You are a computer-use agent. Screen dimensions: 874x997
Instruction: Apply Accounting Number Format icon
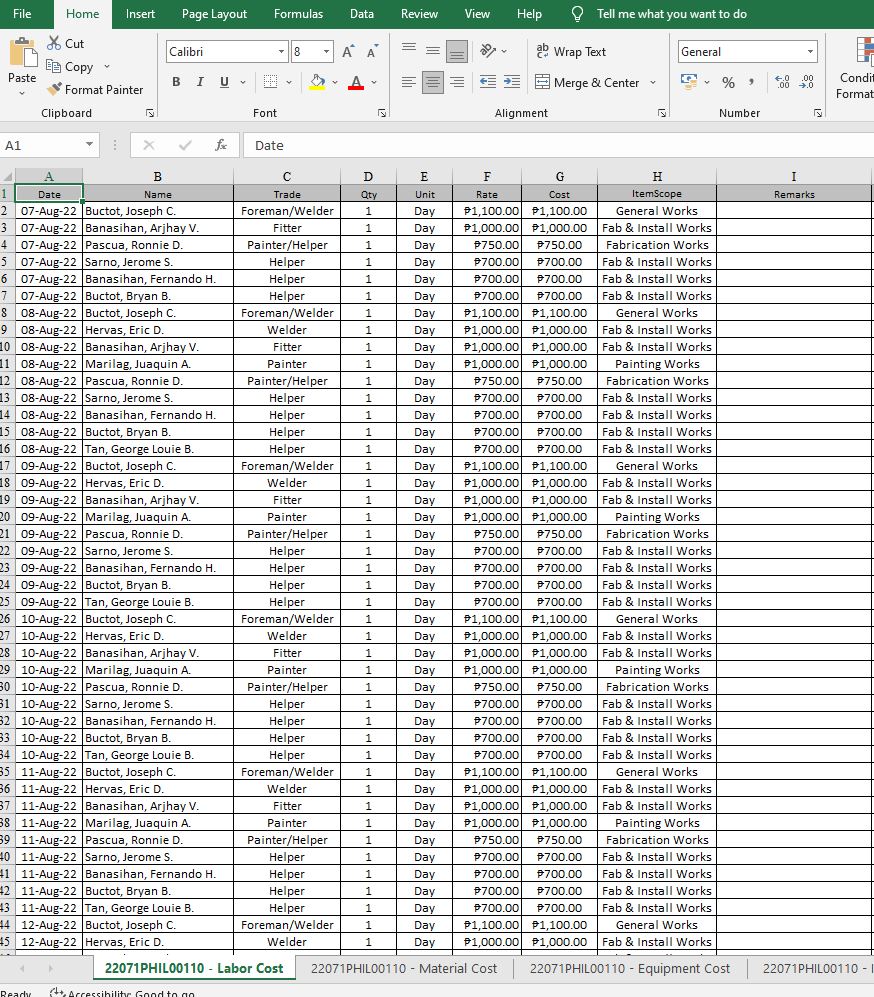[688, 82]
